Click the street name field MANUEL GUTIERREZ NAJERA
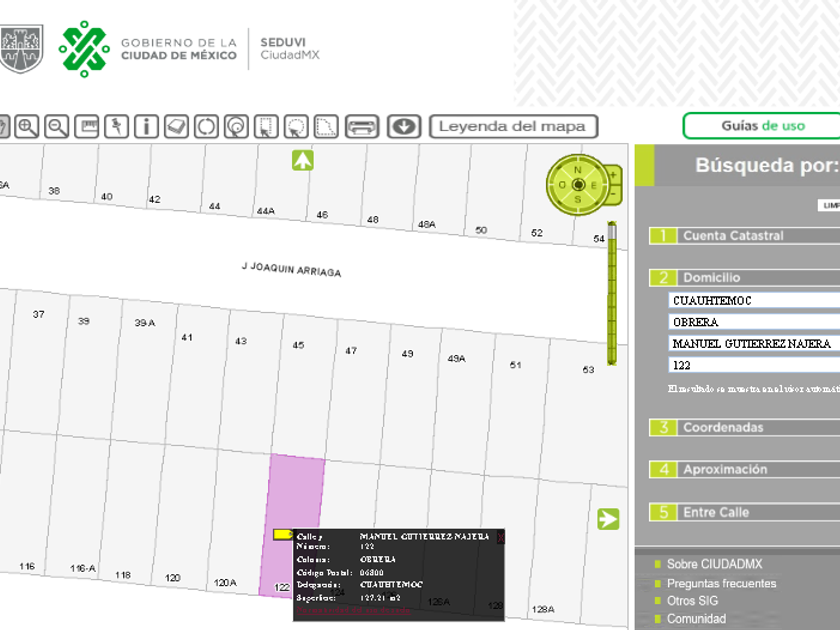This screenshot has width=840, height=630. [x=753, y=343]
